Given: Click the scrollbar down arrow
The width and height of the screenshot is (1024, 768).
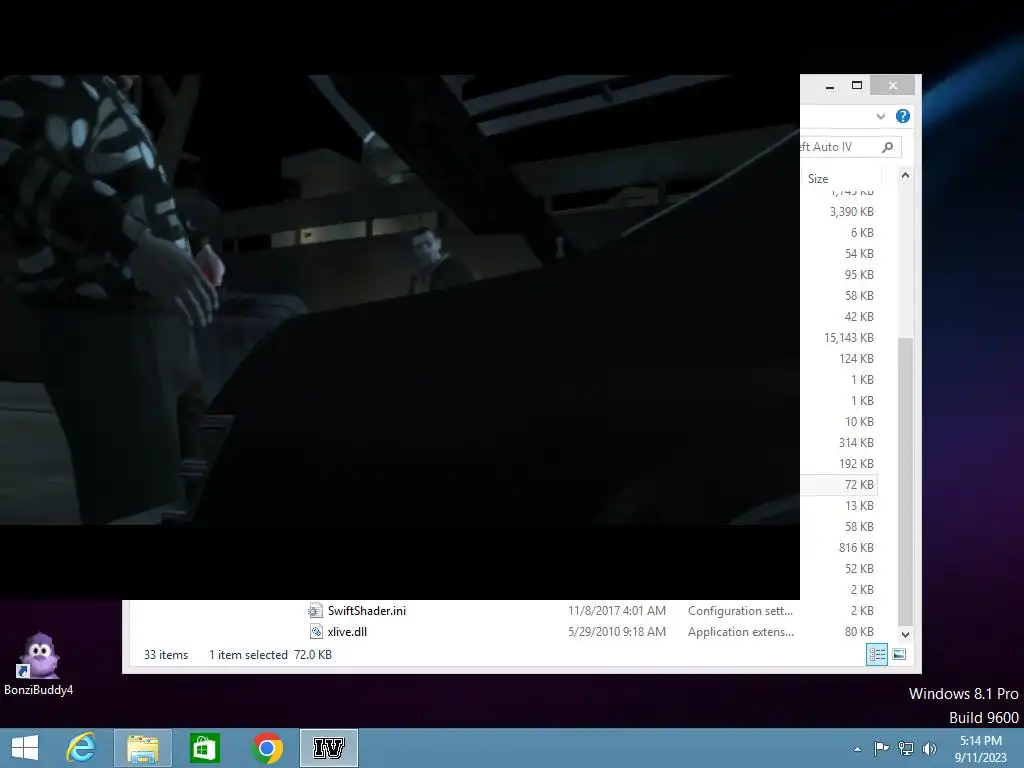Looking at the screenshot, I should (x=905, y=634).
